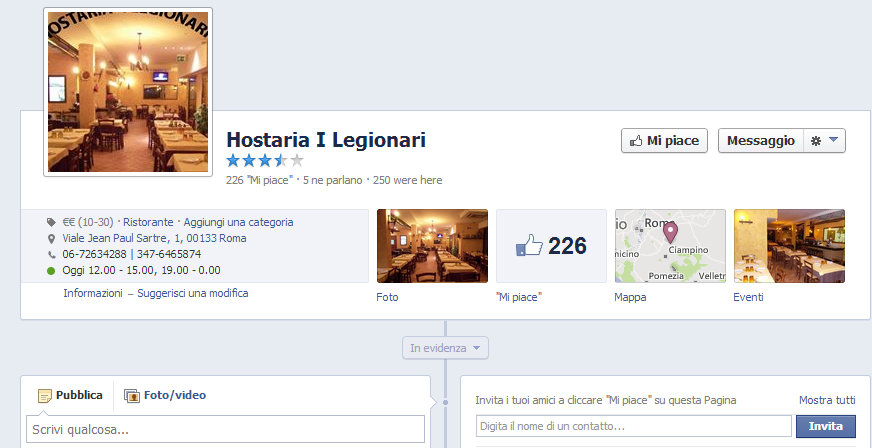This screenshot has height=448, width=872.
Task: Click the Eventi label link
Action: pos(748,297)
